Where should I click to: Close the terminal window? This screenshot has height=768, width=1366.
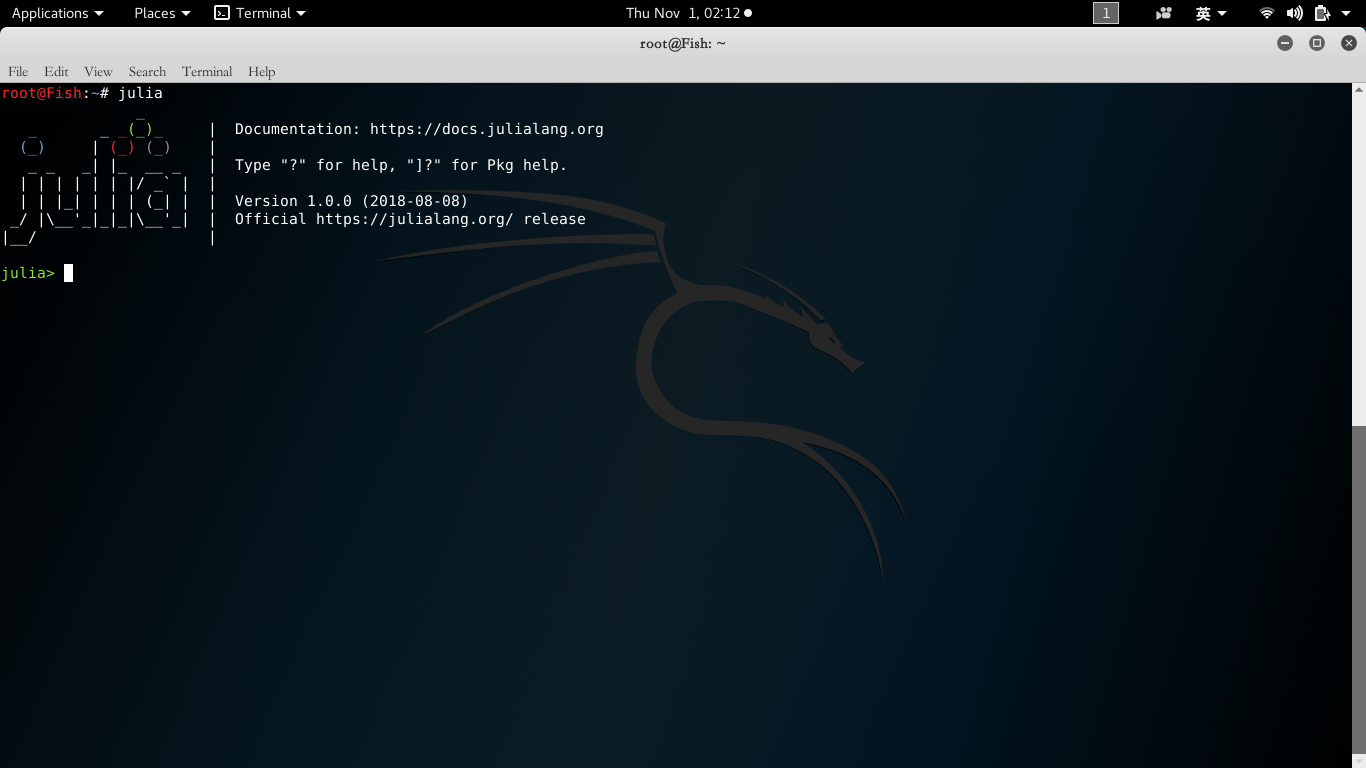[x=1349, y=43]
